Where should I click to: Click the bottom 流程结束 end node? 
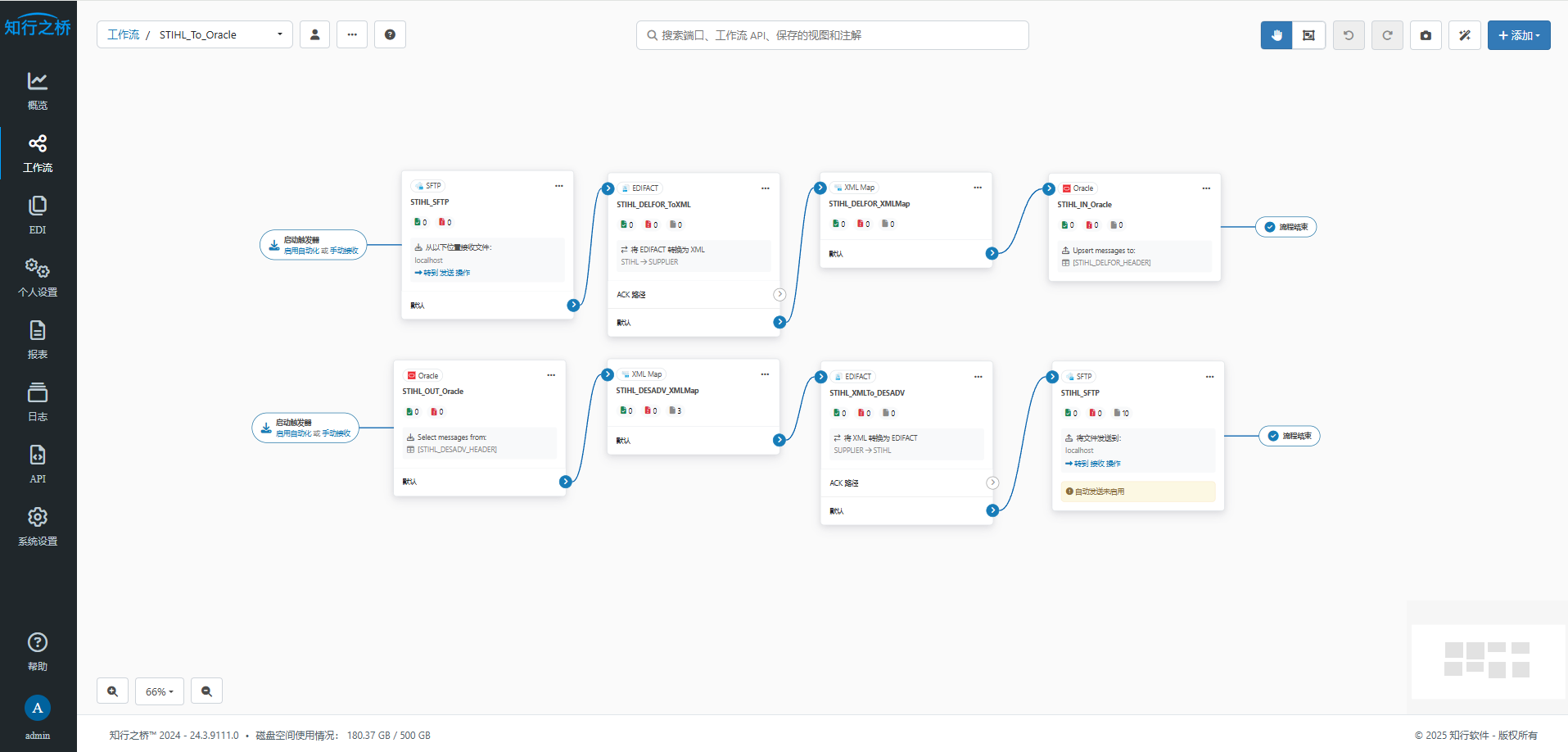[x=1290, y=436]
